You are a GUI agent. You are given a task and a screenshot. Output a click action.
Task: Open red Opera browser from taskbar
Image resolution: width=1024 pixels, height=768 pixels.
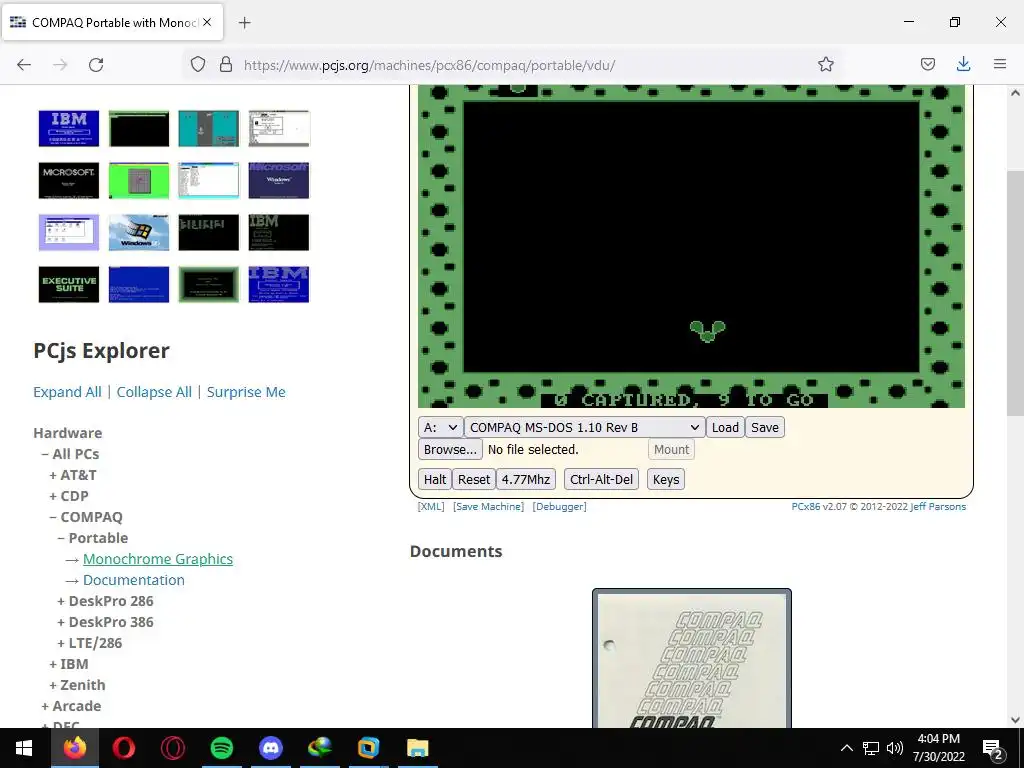coord(123,748)
